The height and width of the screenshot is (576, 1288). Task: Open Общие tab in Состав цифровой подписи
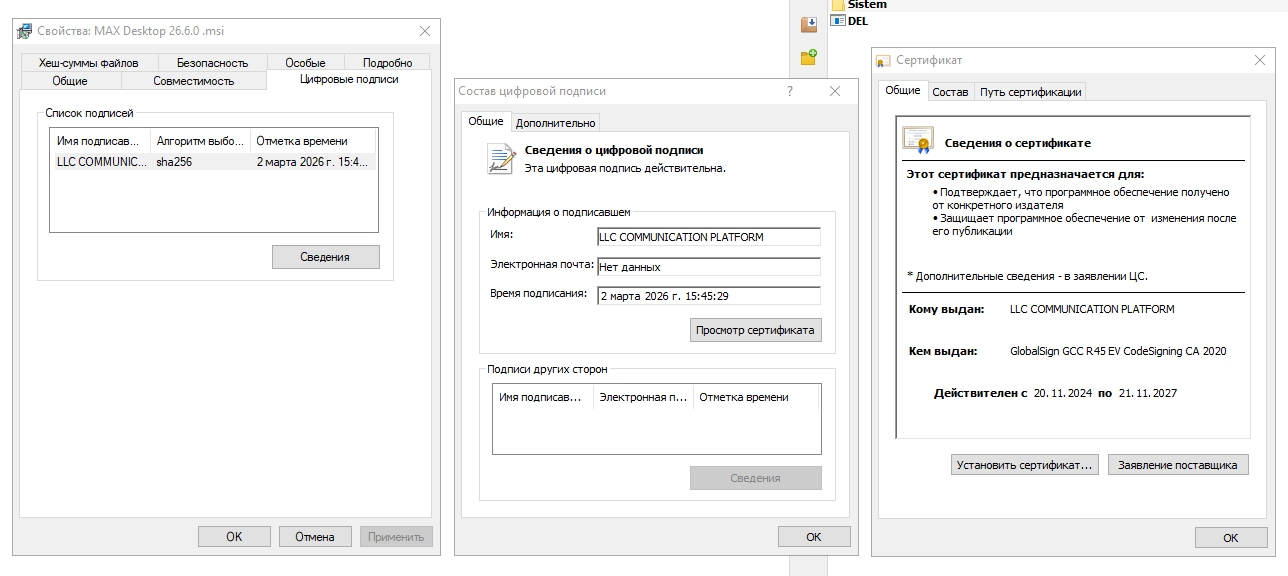486,121
